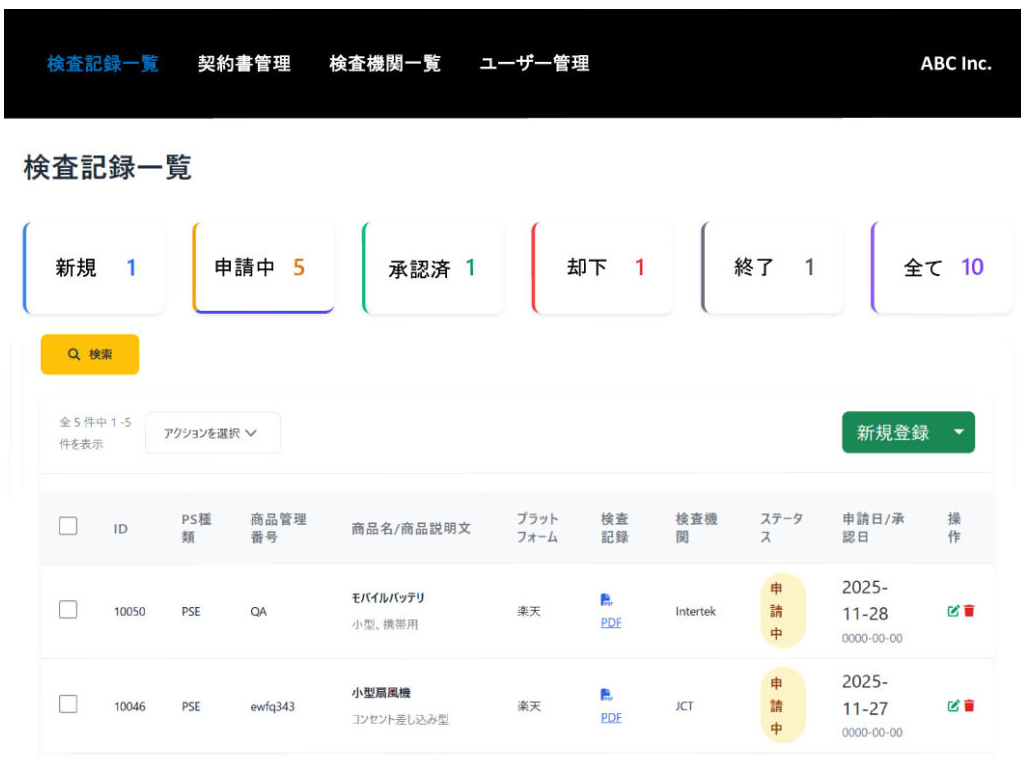
Task: Navigate to ユーザー管理 in the top bar
Action: point(534,63)
